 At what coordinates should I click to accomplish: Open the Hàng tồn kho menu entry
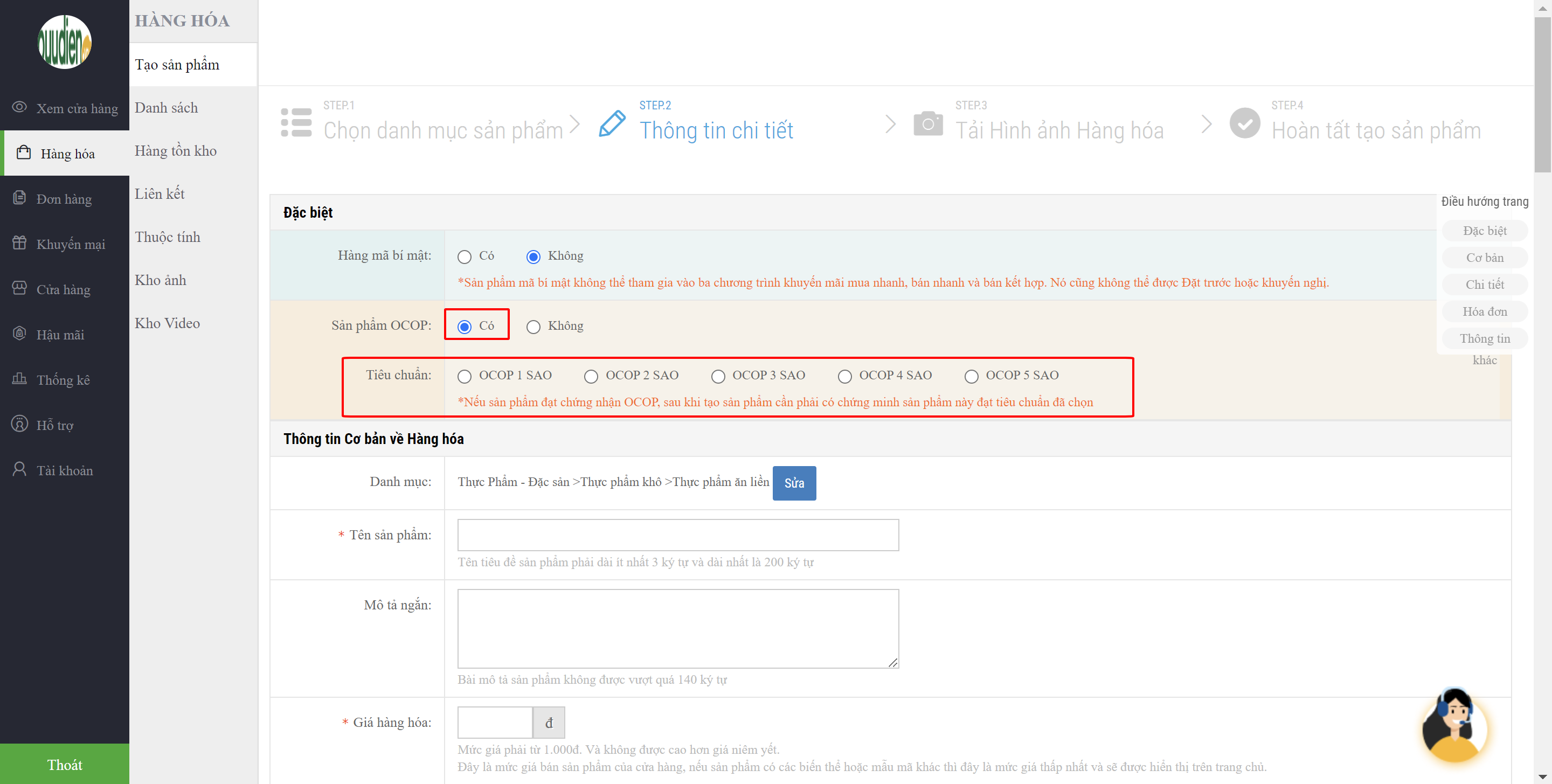[x=175, y=151]
